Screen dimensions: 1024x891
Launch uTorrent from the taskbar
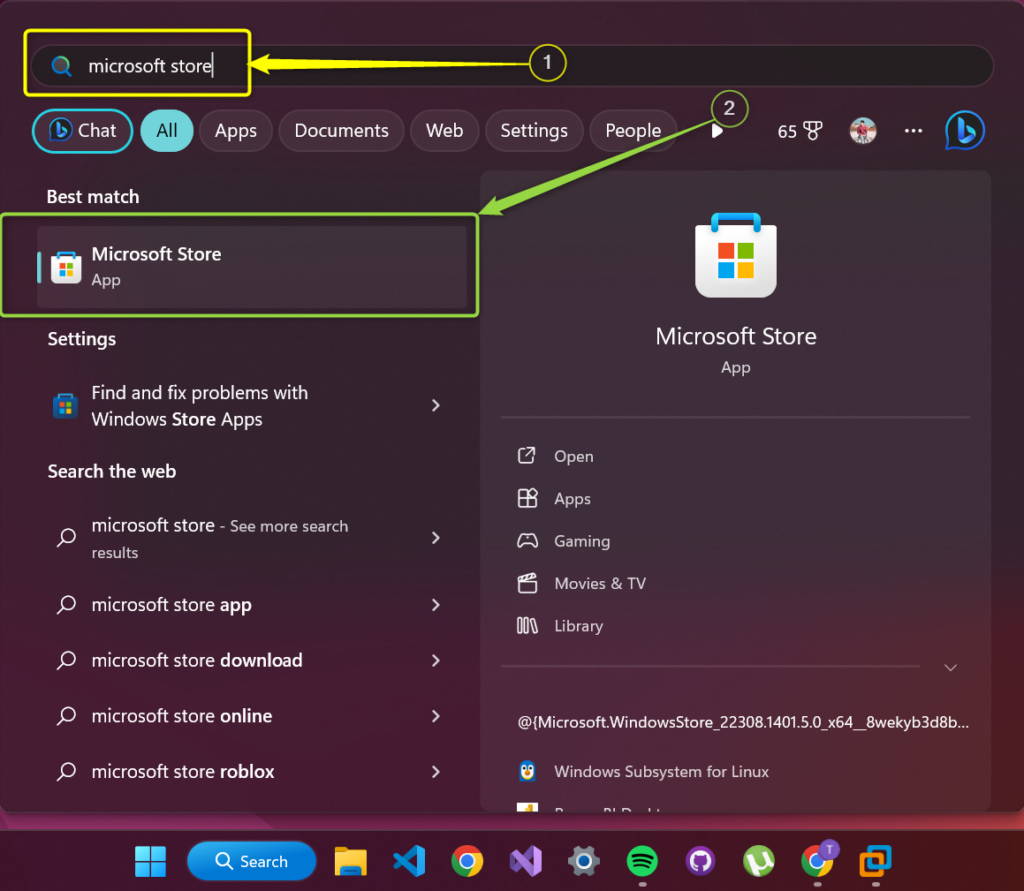(758, 861)
